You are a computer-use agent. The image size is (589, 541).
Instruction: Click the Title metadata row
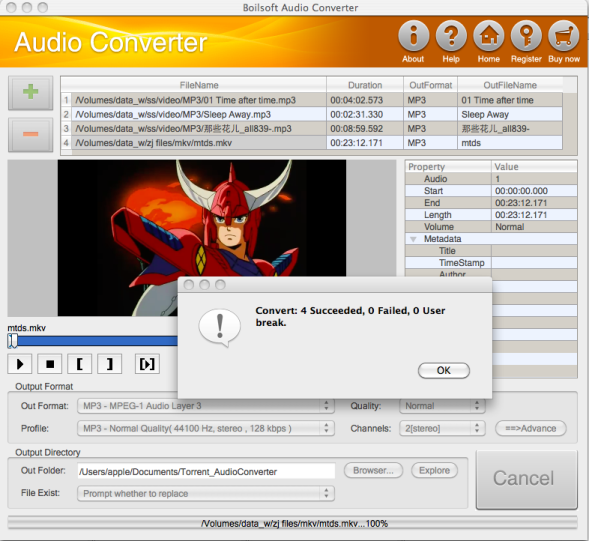click(491, 251)
